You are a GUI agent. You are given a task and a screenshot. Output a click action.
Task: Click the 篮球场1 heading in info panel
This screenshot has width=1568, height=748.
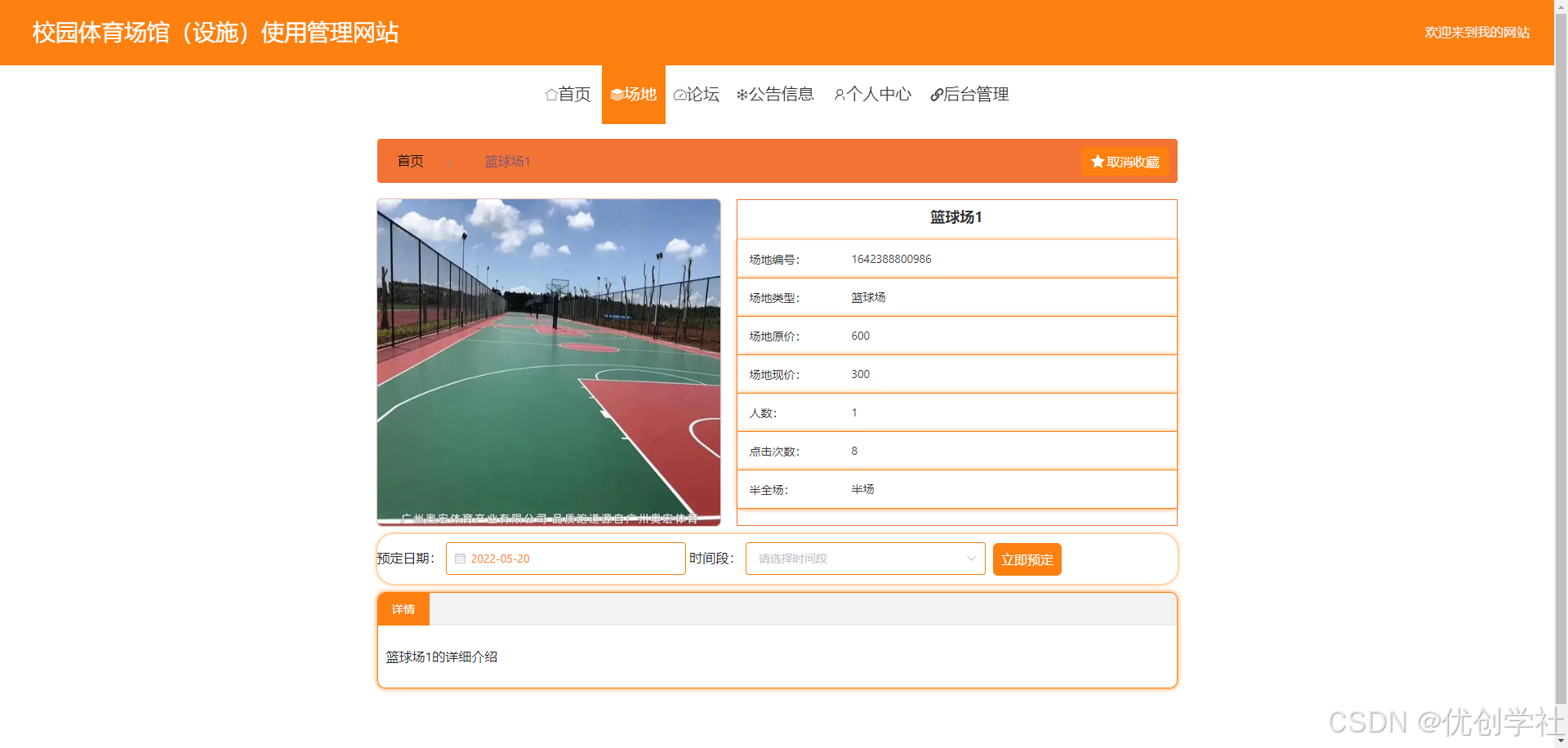(956, 217)
